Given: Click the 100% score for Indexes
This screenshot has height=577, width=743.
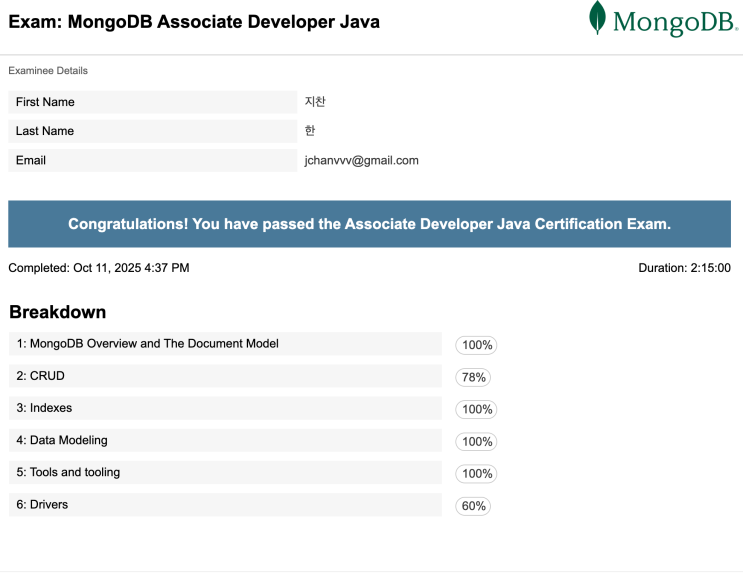Looking at the screenshot, I should [x=476, y=409].
